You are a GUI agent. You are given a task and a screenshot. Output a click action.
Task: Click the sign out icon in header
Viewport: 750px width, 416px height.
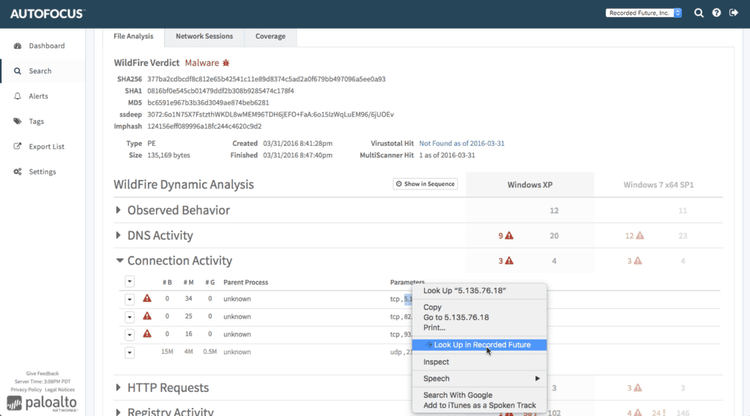tap(733, 13)
